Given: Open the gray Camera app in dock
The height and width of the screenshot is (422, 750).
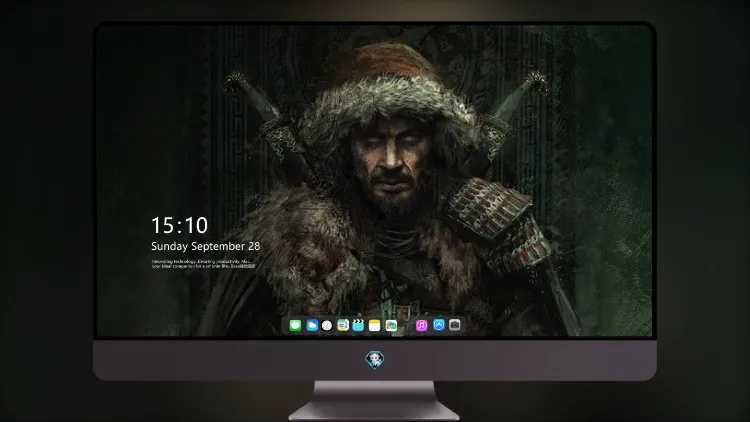Looking at the screenshot, I should coord(455,325).
